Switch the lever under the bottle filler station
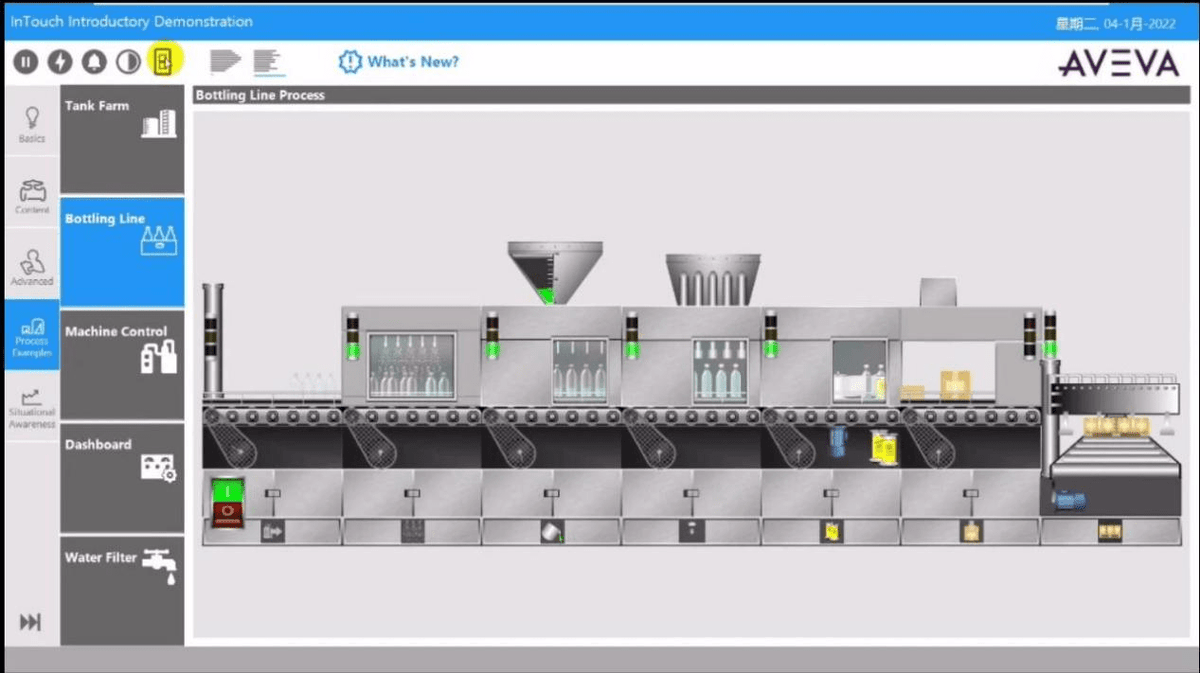Viewport: 1200px width, 673px height. 550,495
